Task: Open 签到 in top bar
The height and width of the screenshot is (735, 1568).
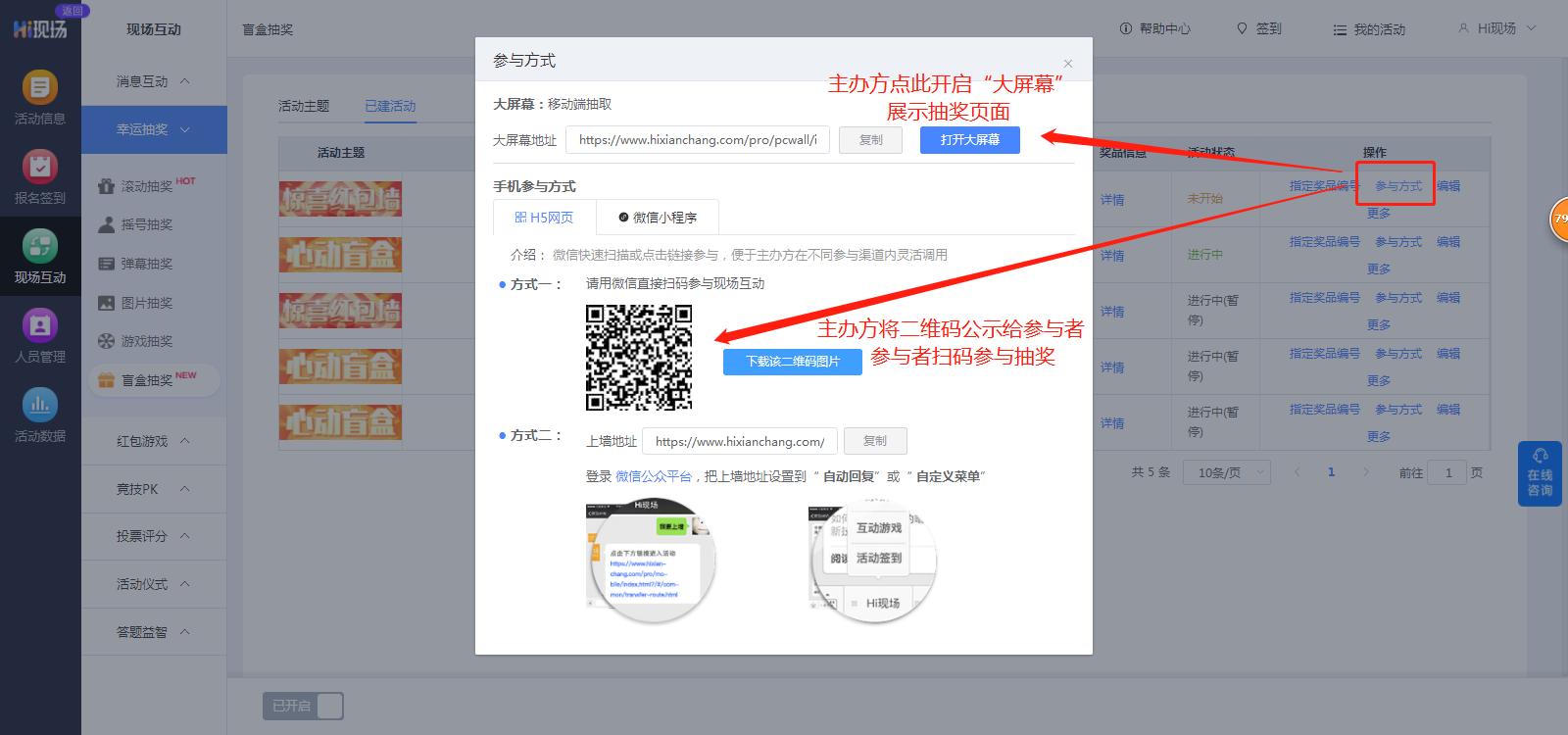Action: pyautogui.click(x=1259, y=29)
